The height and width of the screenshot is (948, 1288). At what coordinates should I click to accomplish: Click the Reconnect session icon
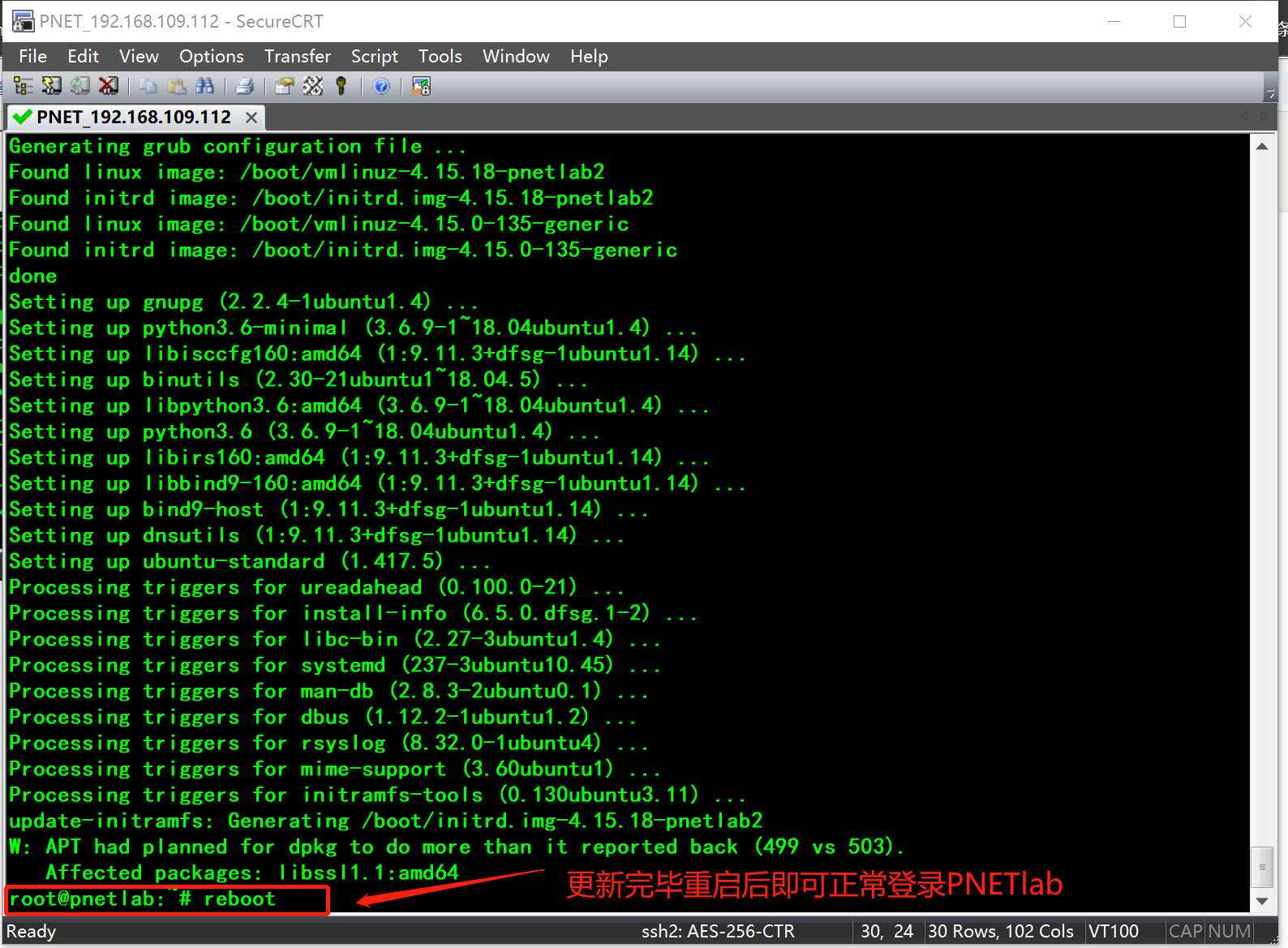pyautogui.click(x=79, y=86)
